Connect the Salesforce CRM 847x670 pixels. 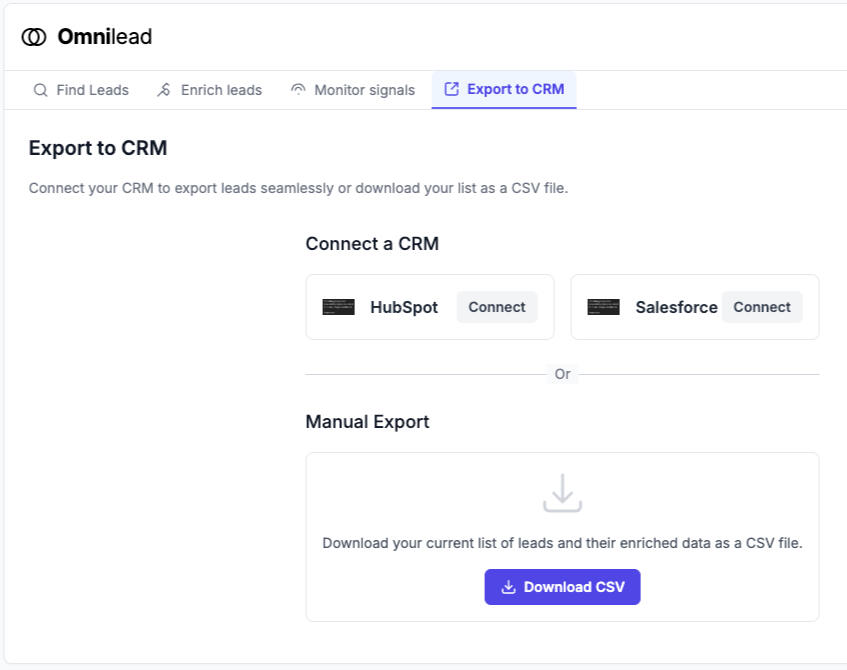(x=761, y=307)
